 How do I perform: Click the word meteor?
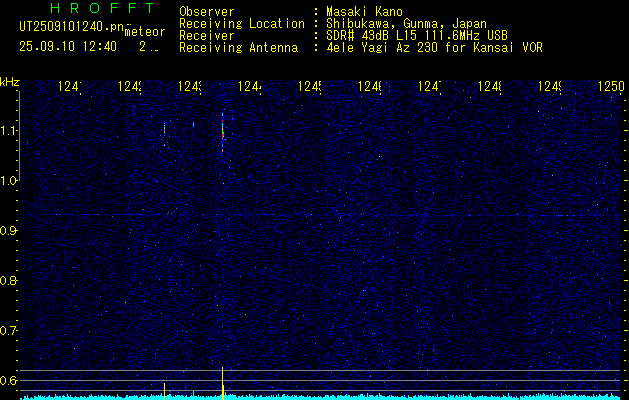(145, 32)
